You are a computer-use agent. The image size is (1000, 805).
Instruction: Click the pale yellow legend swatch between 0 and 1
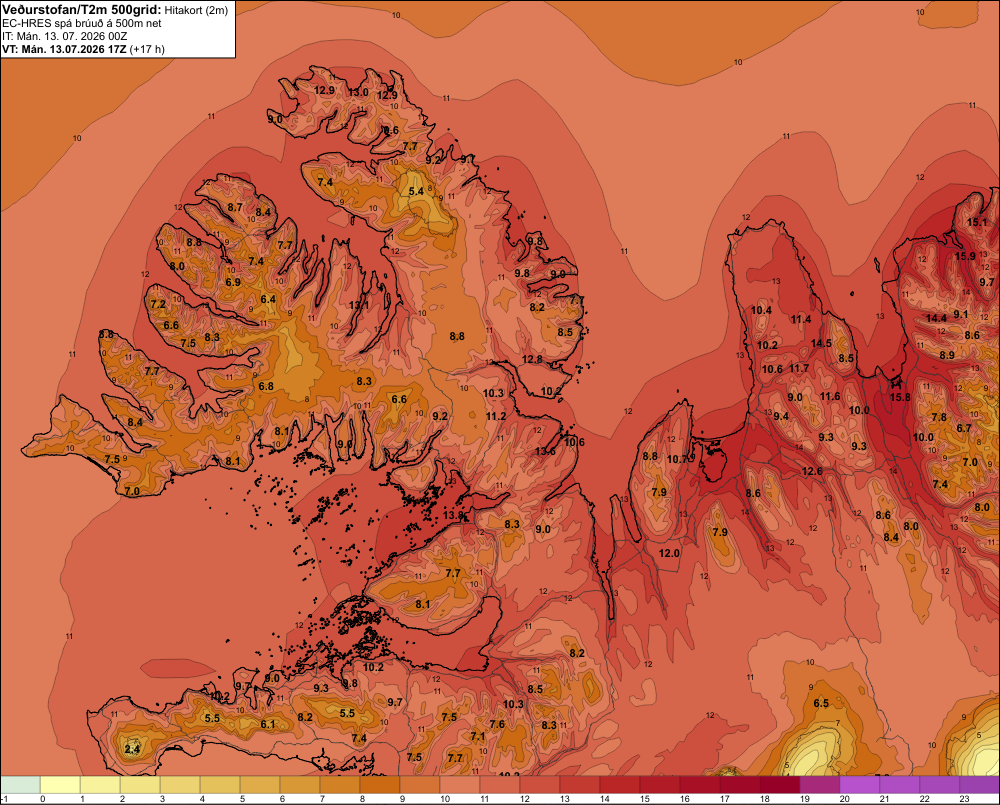[x=60, y=785]
